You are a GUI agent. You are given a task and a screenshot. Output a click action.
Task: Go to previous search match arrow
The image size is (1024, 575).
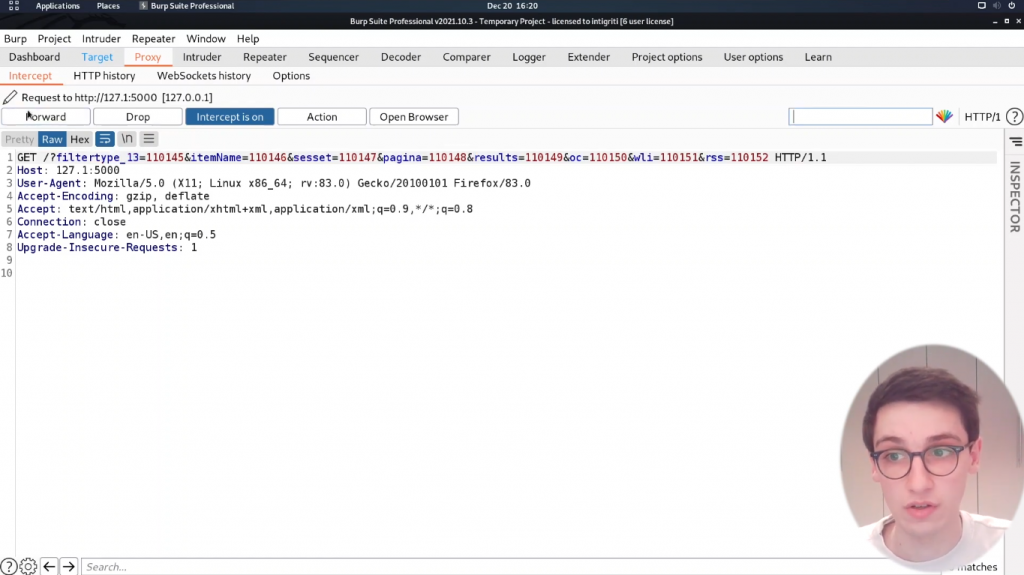49,567
